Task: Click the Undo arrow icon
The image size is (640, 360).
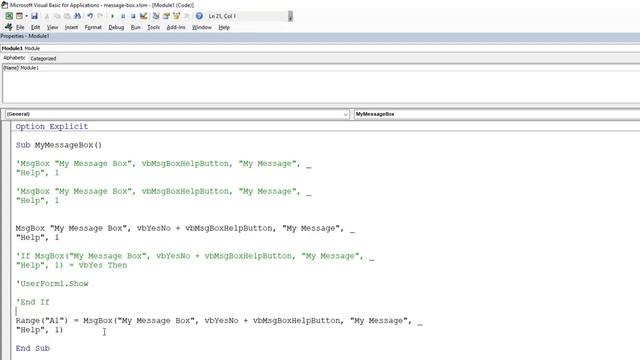Action: point(90,16)
